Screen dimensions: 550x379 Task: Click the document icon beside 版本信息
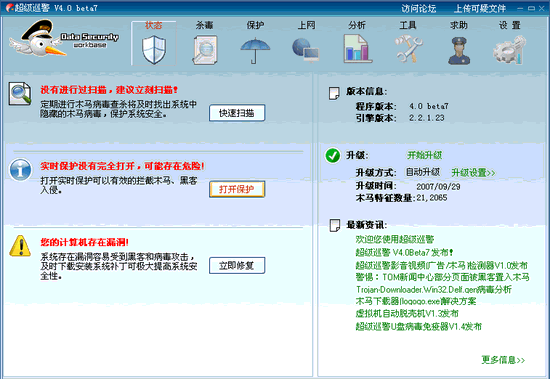334,93
